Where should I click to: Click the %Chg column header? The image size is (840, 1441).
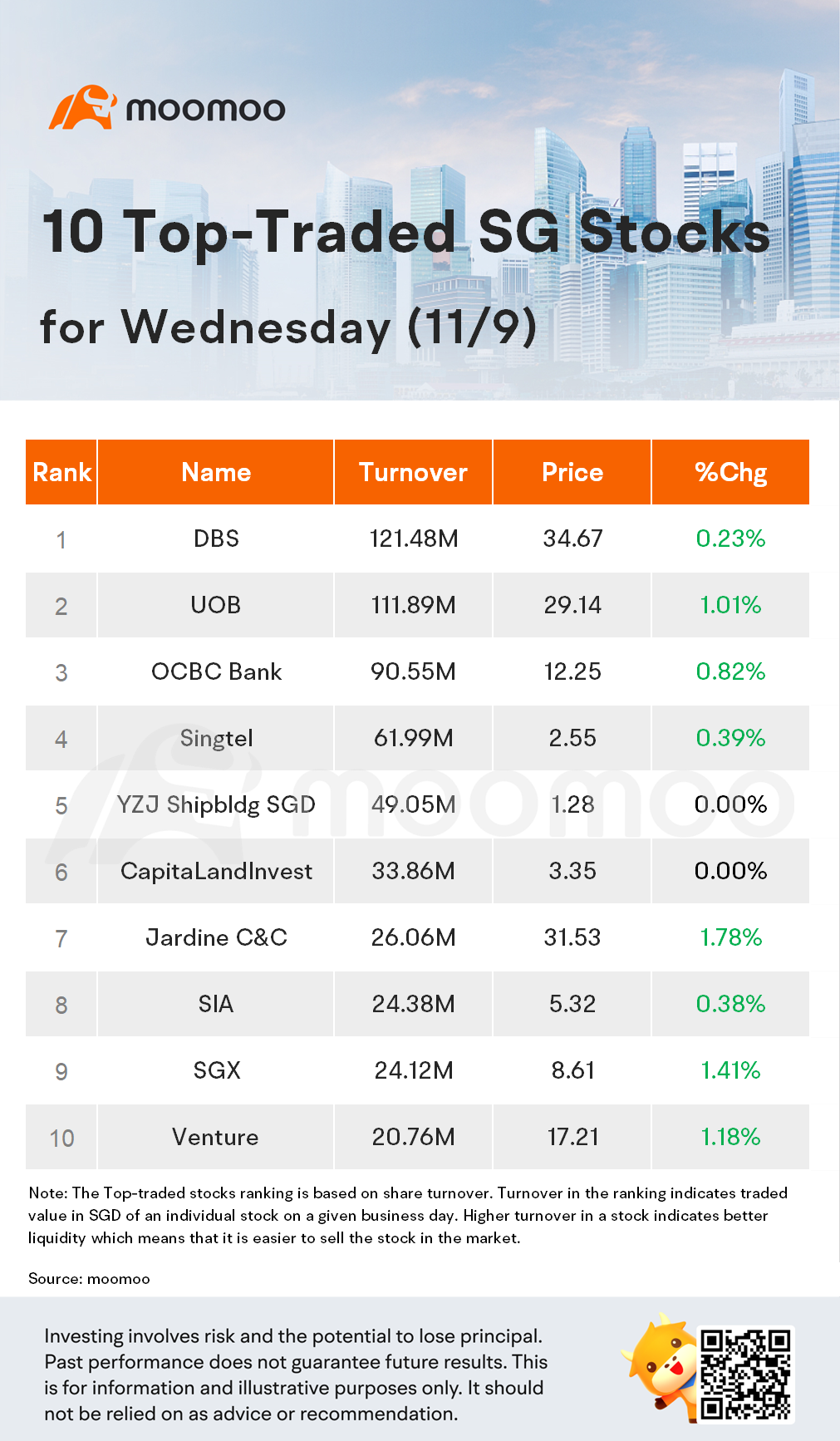(x=730, y=472)
